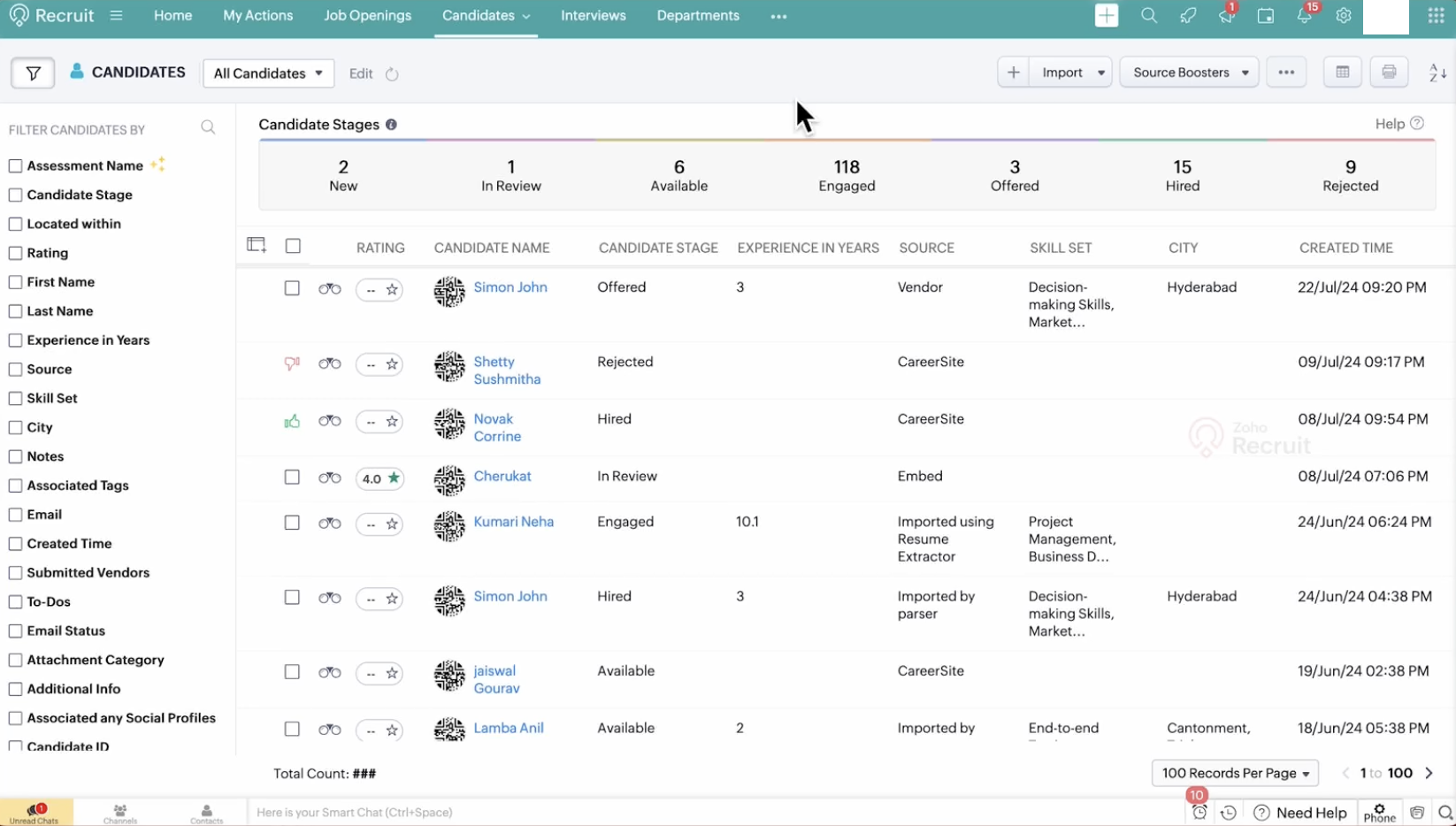Expand the Candidates tab dropdown chevron
1456x826 pixels.
coord(526,17)
